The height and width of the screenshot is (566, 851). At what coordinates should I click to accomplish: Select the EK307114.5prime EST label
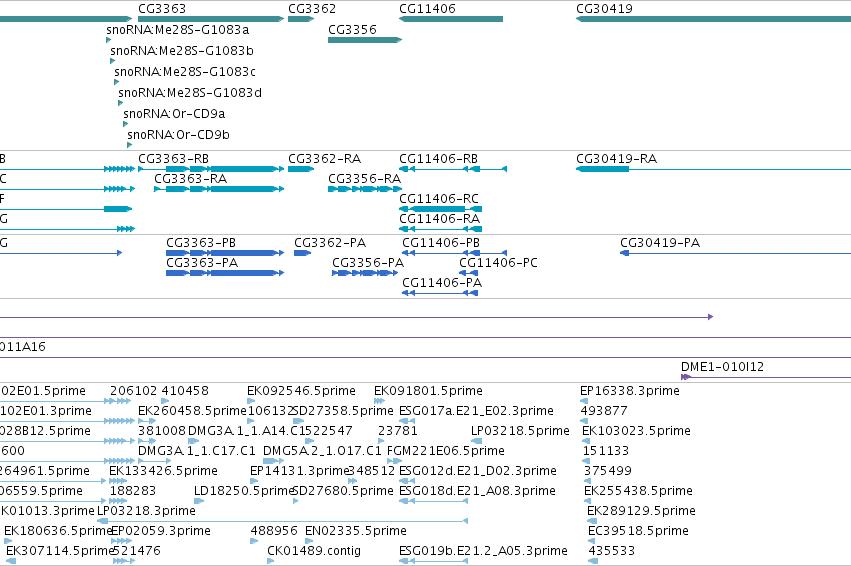[60, 551]
